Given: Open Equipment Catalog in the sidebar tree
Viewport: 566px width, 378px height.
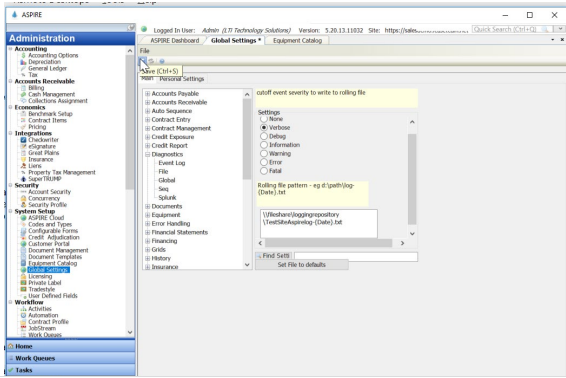Looking at the screenshot, I should pos(52,263).
